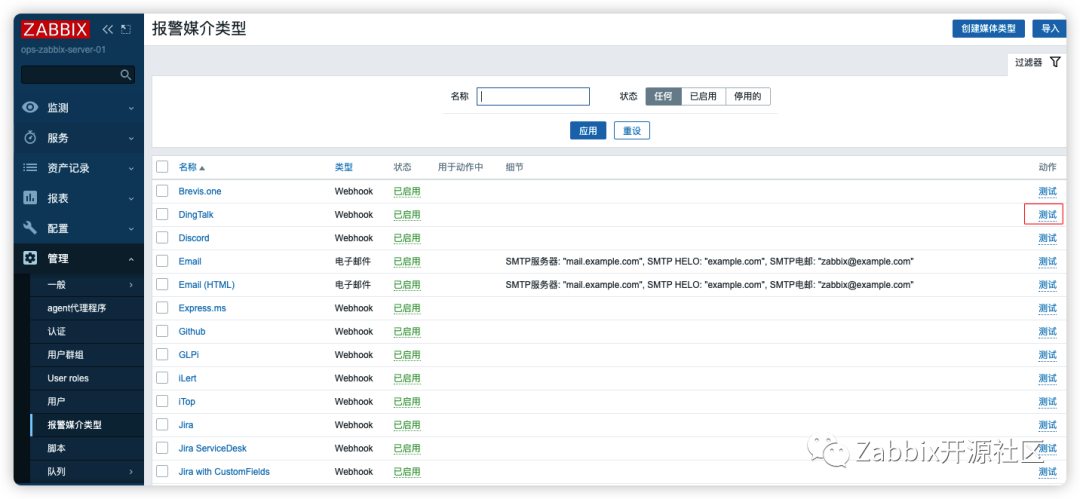The width and height of the screenshot is (1080, 499).
Task: Select 已启用 status filter option
Action: pyautogui.click(x=703, y=96)
